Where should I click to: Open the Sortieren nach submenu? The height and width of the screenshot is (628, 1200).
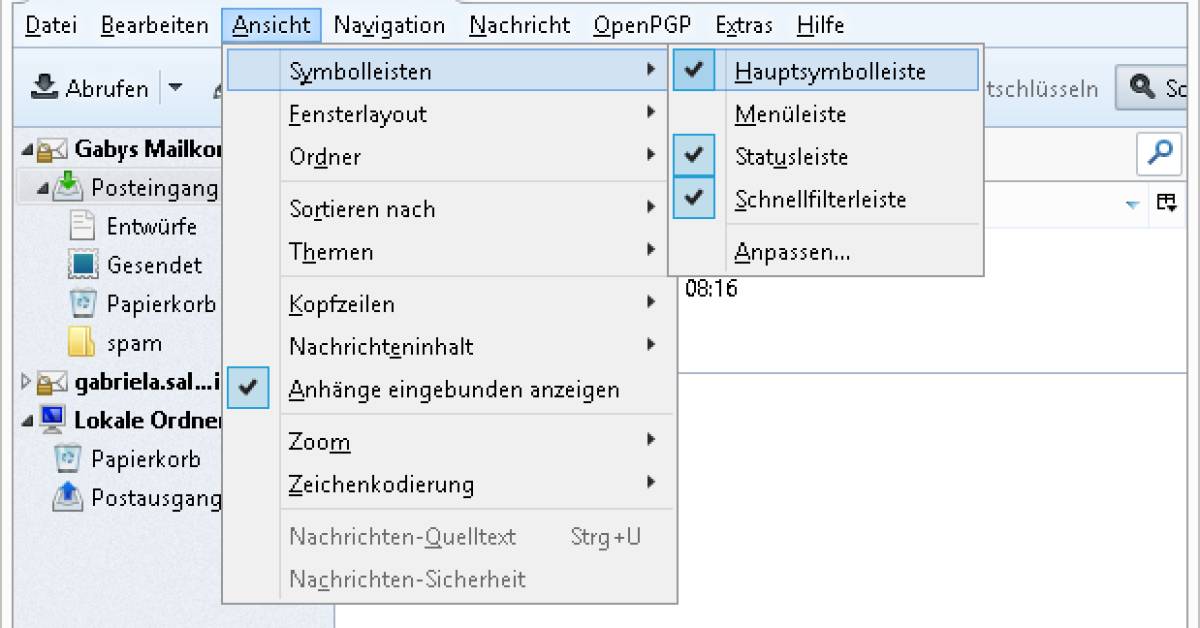coord(449,209)
